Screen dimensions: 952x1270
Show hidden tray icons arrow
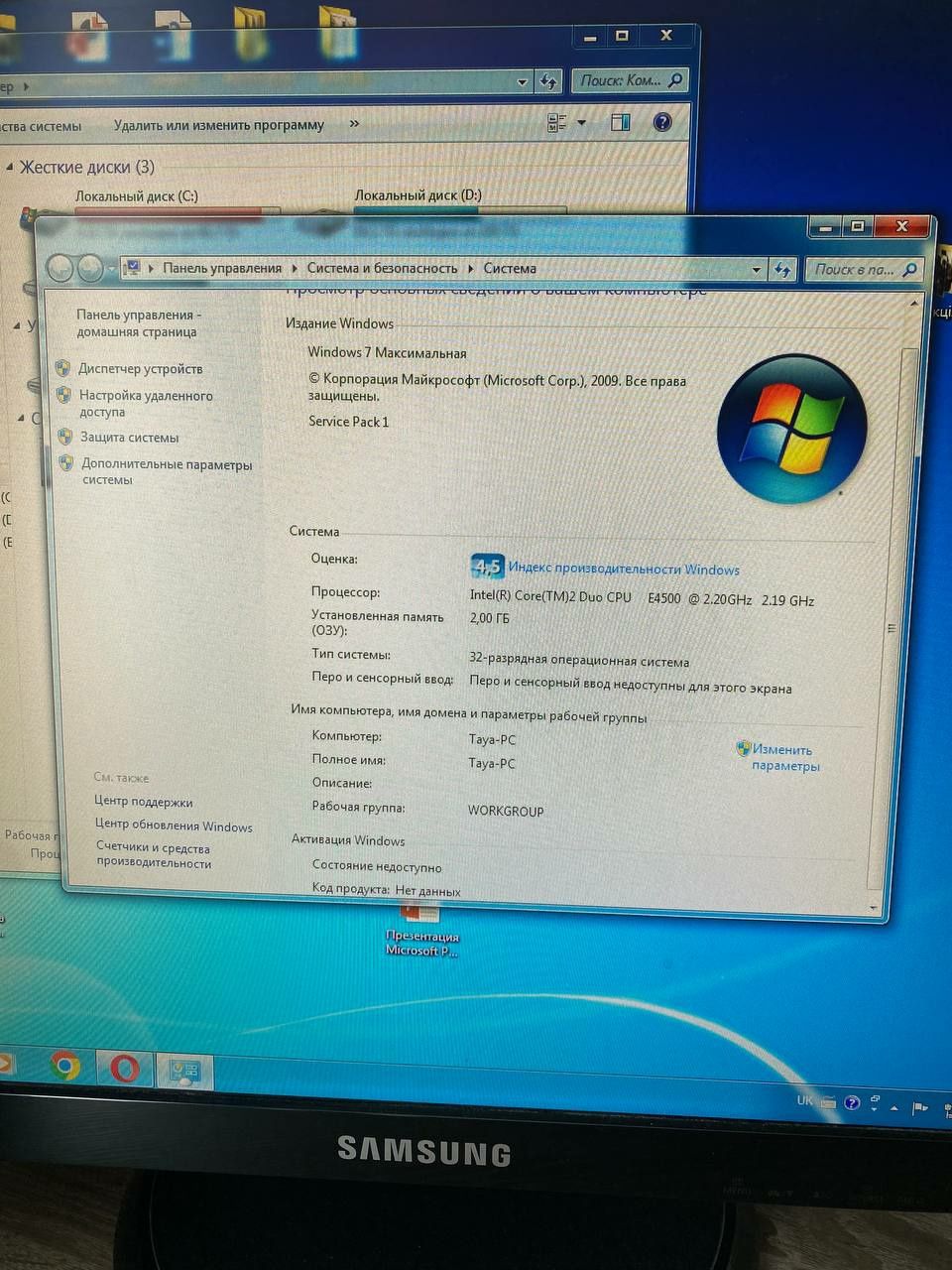(x=895, y=1107)
